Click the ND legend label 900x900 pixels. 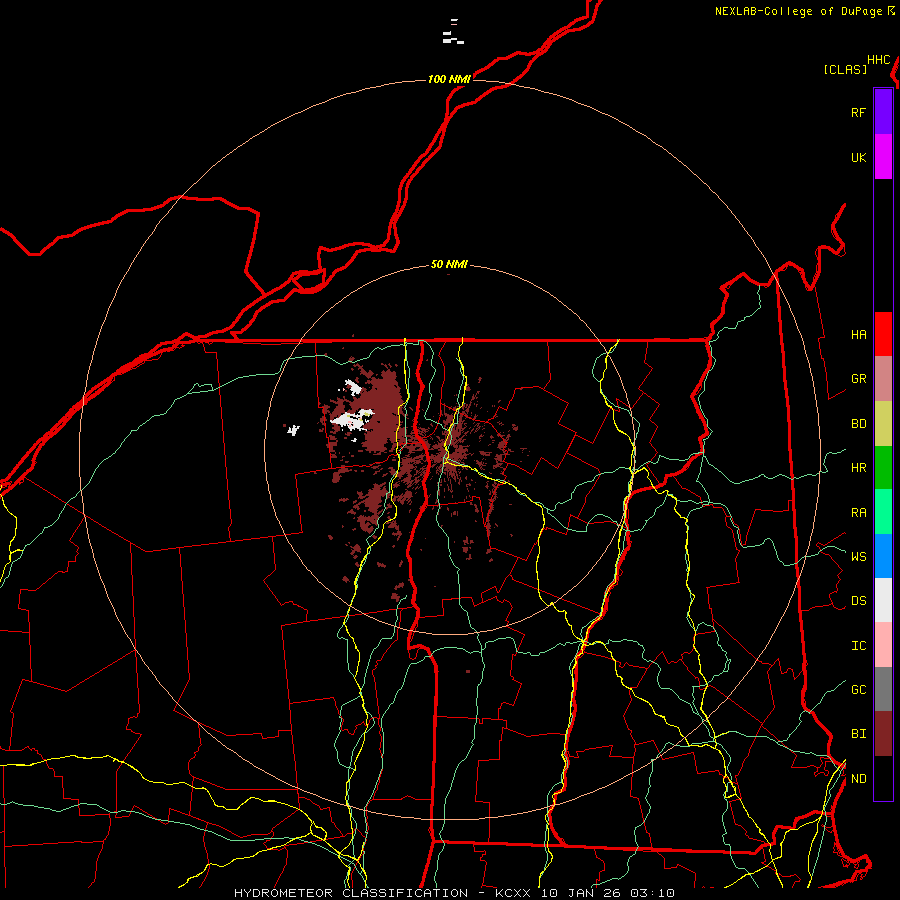point(858,778)
